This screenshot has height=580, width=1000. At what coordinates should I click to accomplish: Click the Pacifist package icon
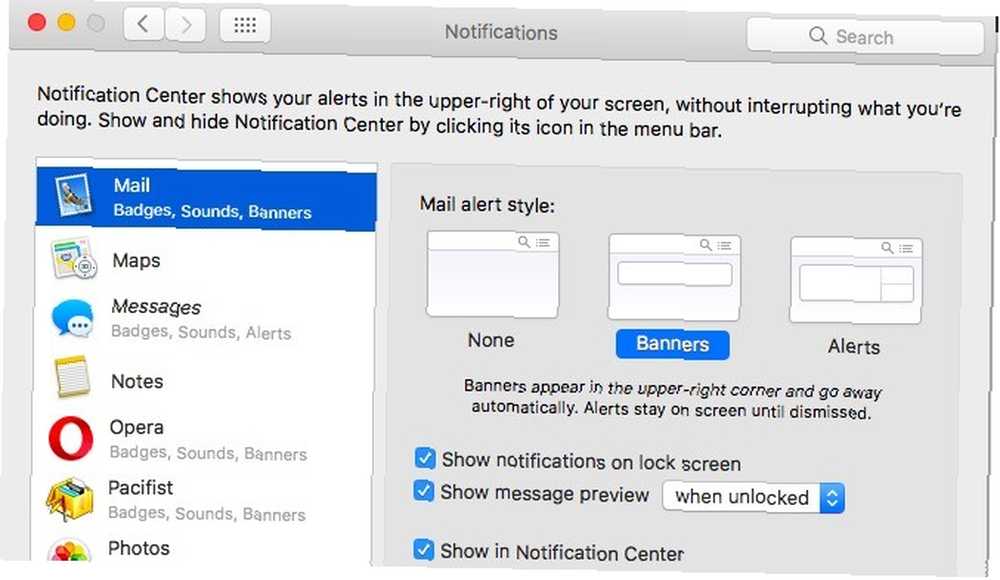pos(70,500)
